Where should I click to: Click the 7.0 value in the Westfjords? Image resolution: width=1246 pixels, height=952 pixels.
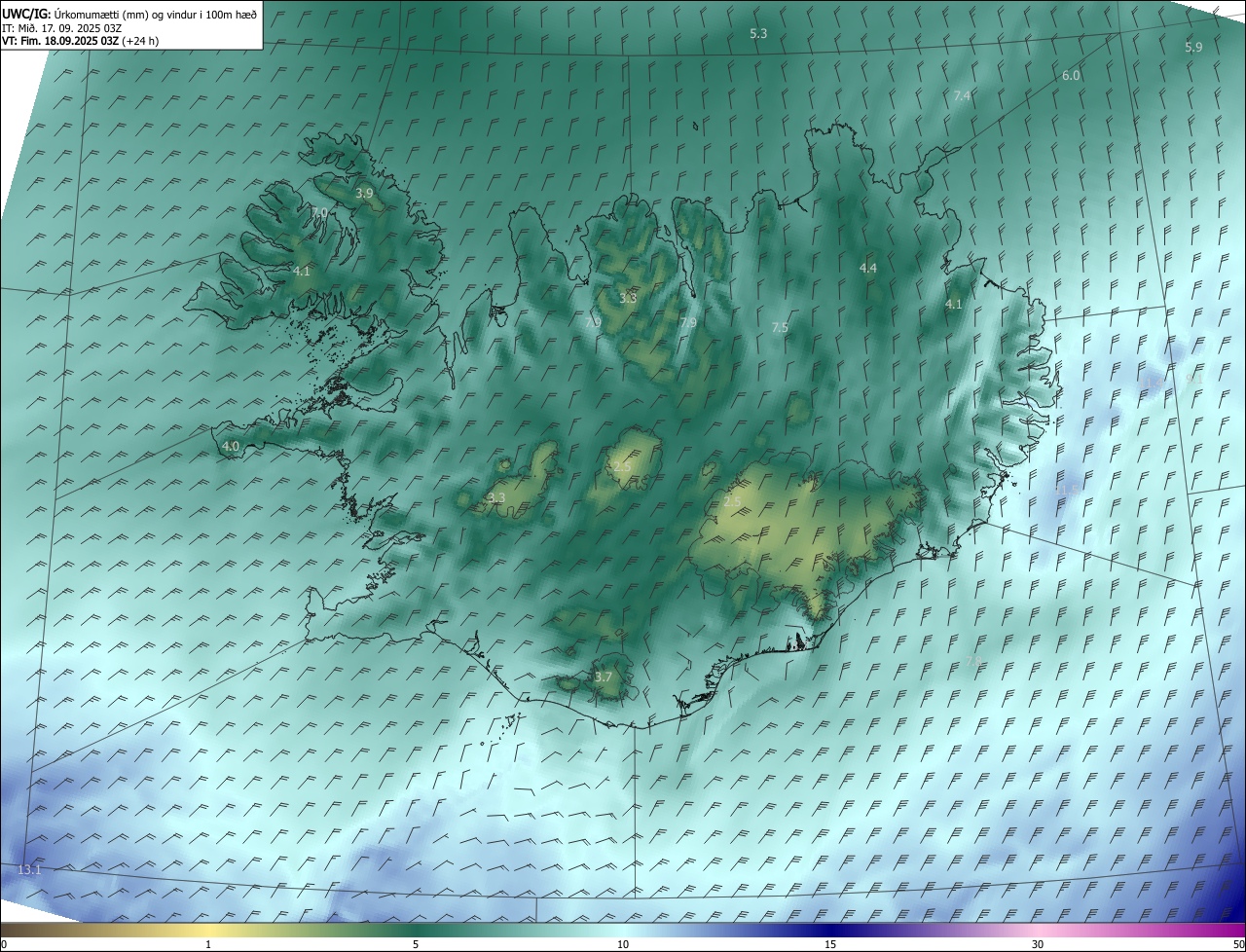(319, 212)
